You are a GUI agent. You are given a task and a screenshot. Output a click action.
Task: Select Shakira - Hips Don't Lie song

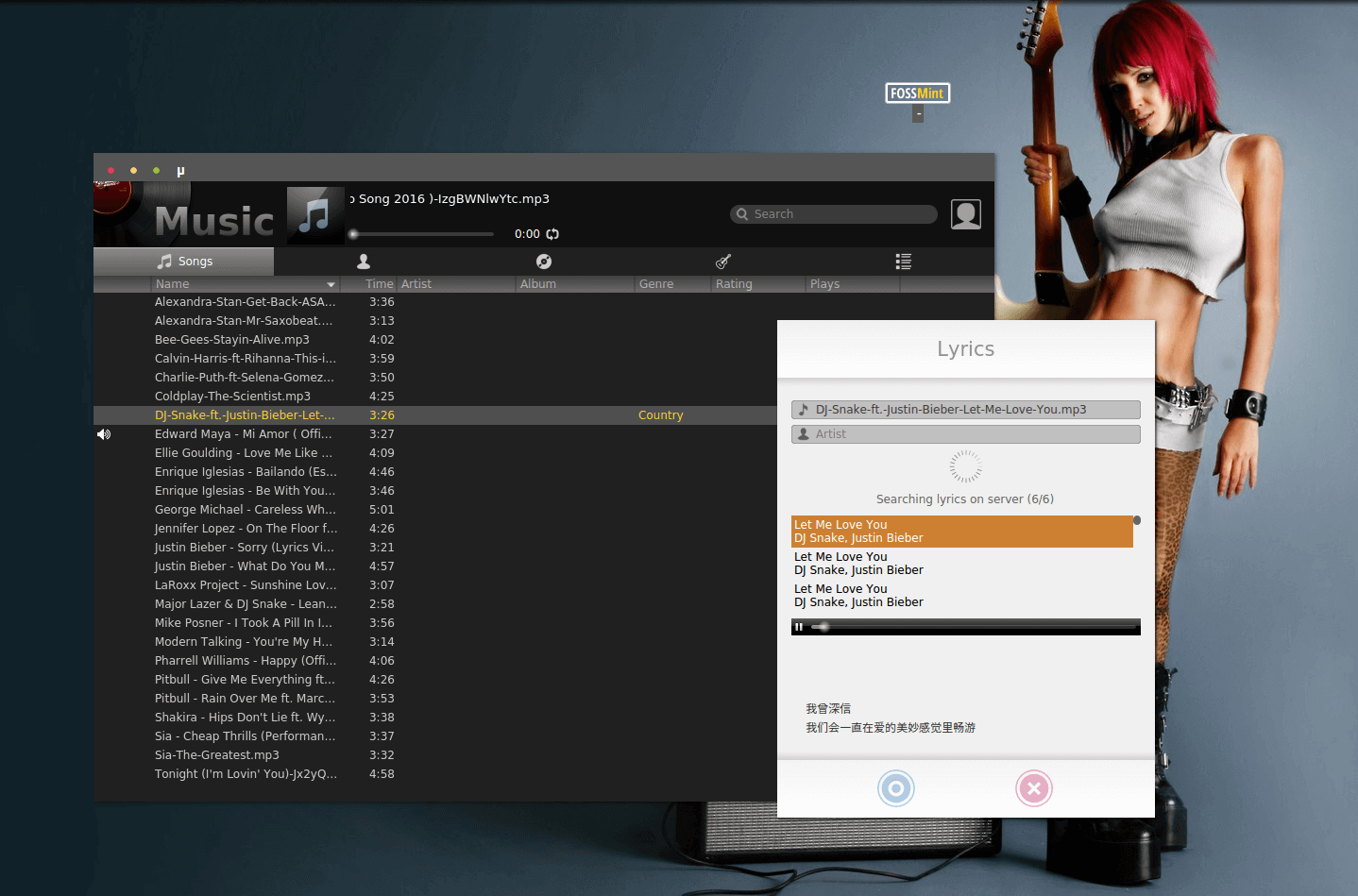[x=246, y=718]
